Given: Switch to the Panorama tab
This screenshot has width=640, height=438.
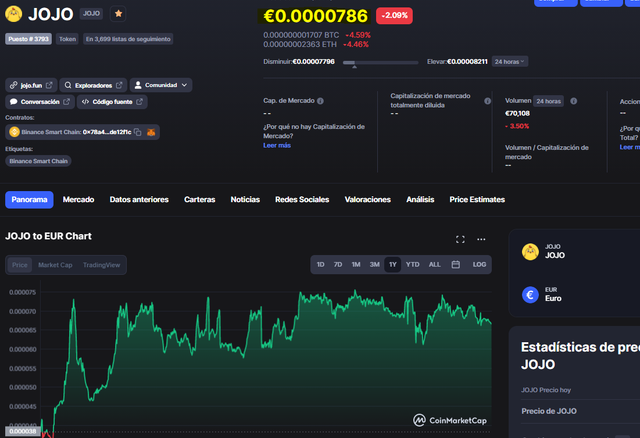Looking at the screenshot, I should [29, 200].
